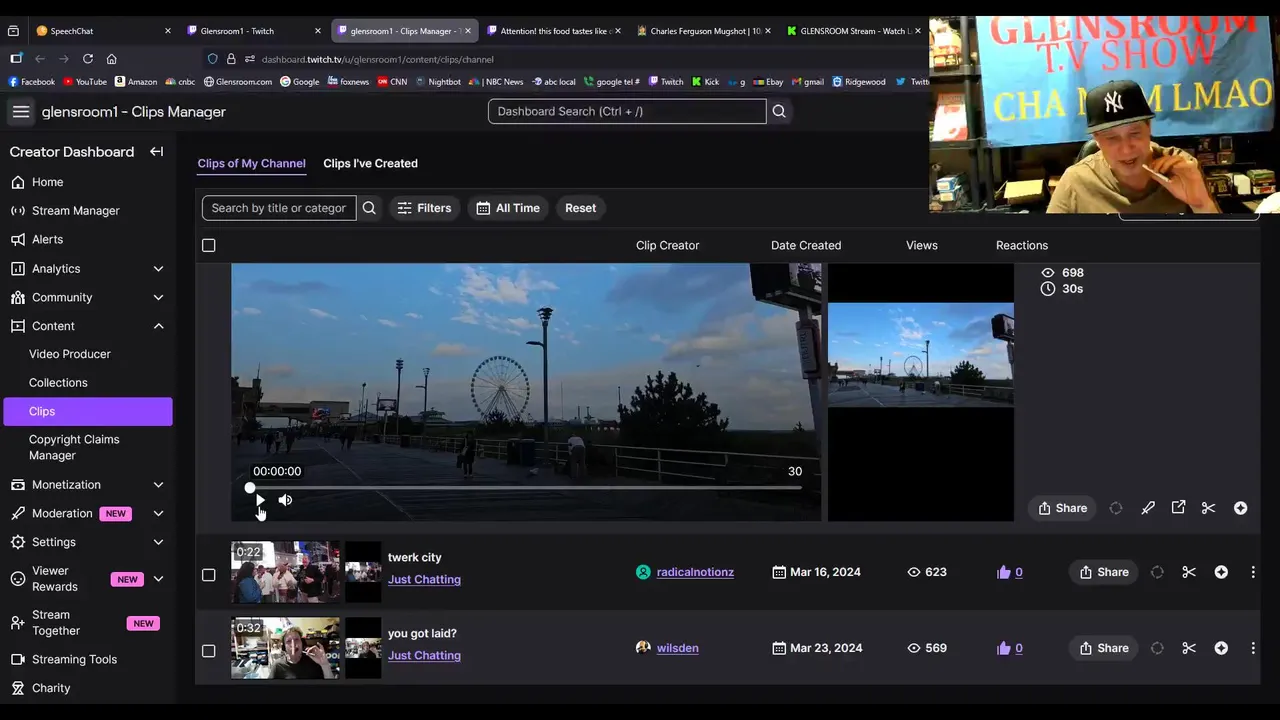Image resolution: width=1280 pixels, height=720 pixels.
Task: Open more options for you got laid clip
Action: [1253, 648]
